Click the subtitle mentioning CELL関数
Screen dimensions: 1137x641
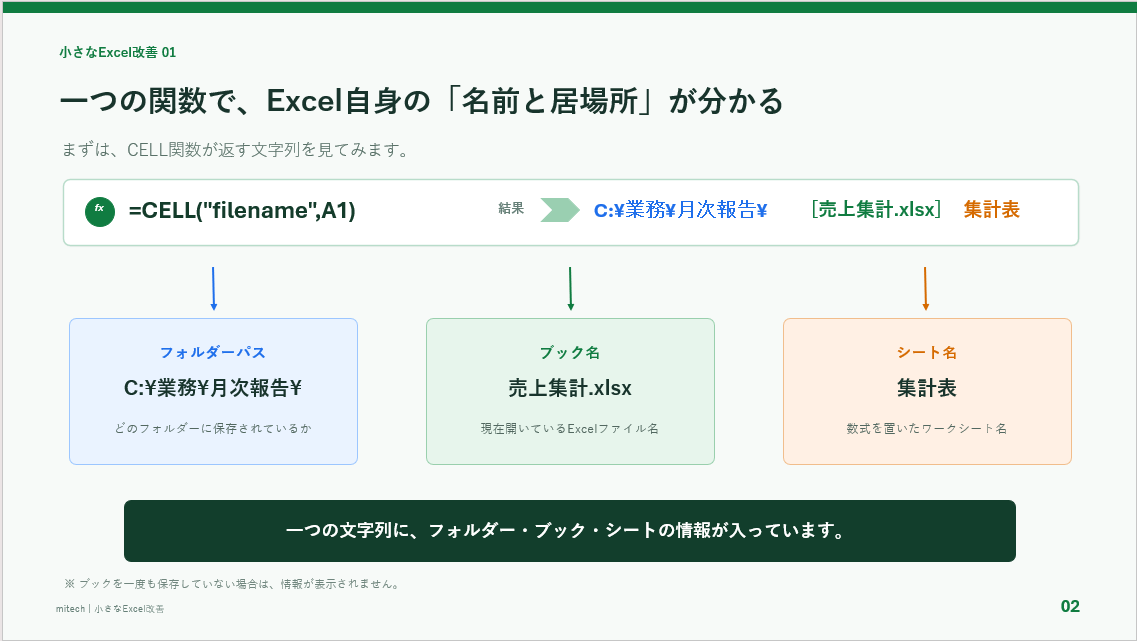[236, 150]
